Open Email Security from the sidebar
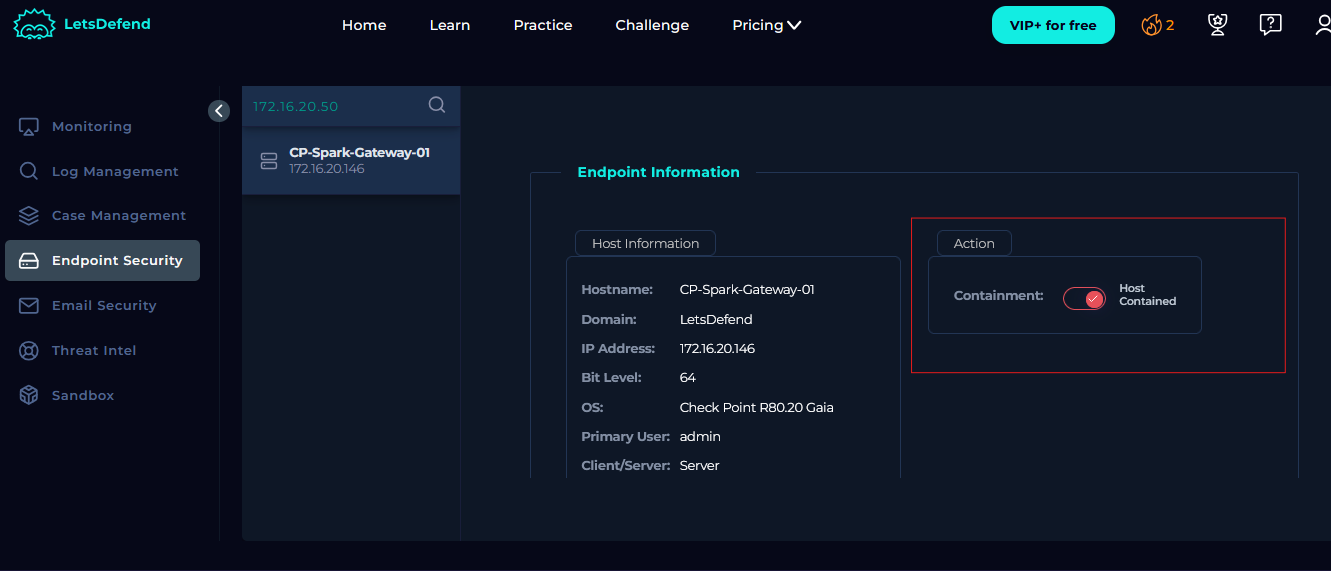 [x=104, y=306]
